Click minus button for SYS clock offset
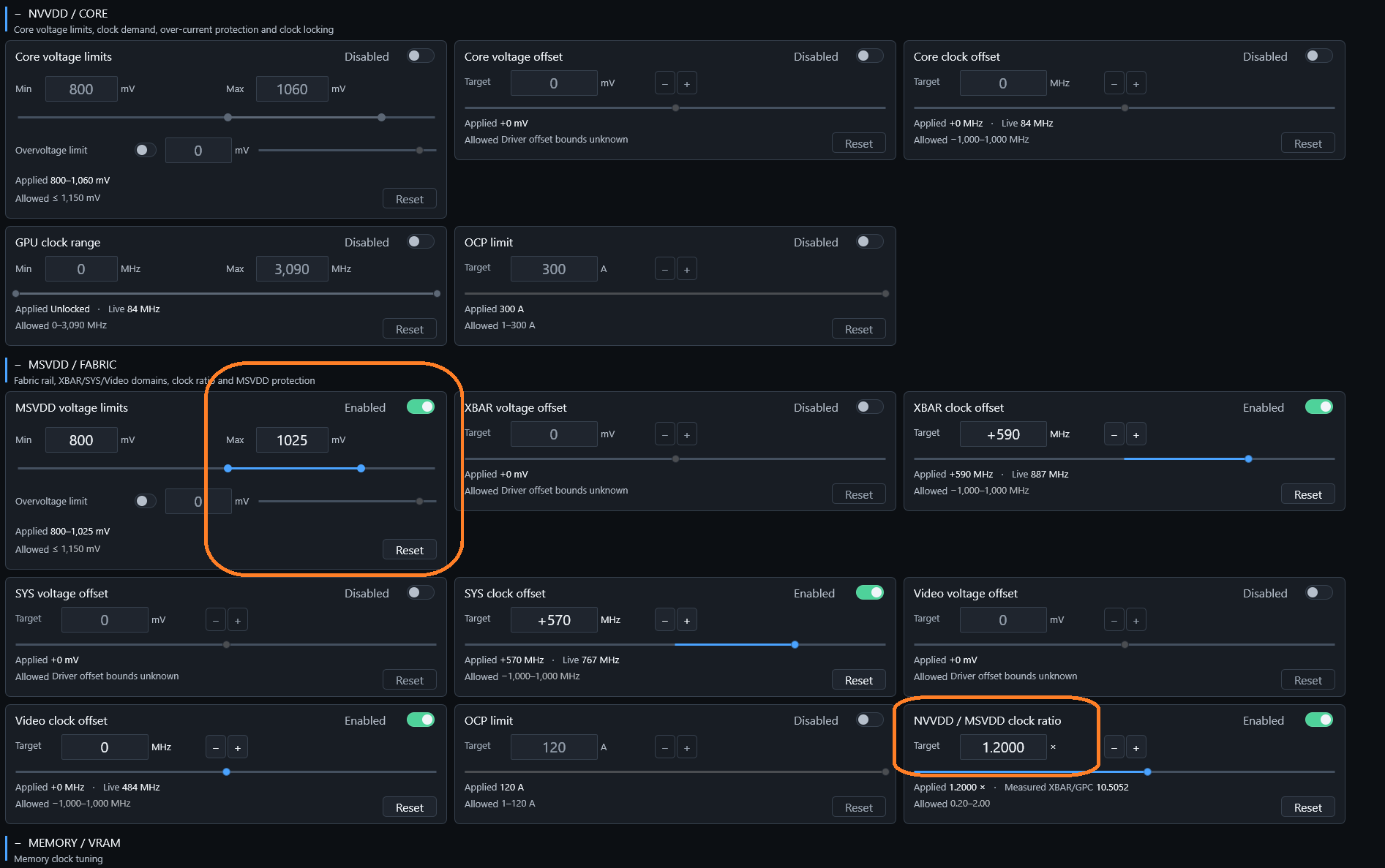Image resolution: width=1385 pixels, height=868 pixels. tap(664, 620)
